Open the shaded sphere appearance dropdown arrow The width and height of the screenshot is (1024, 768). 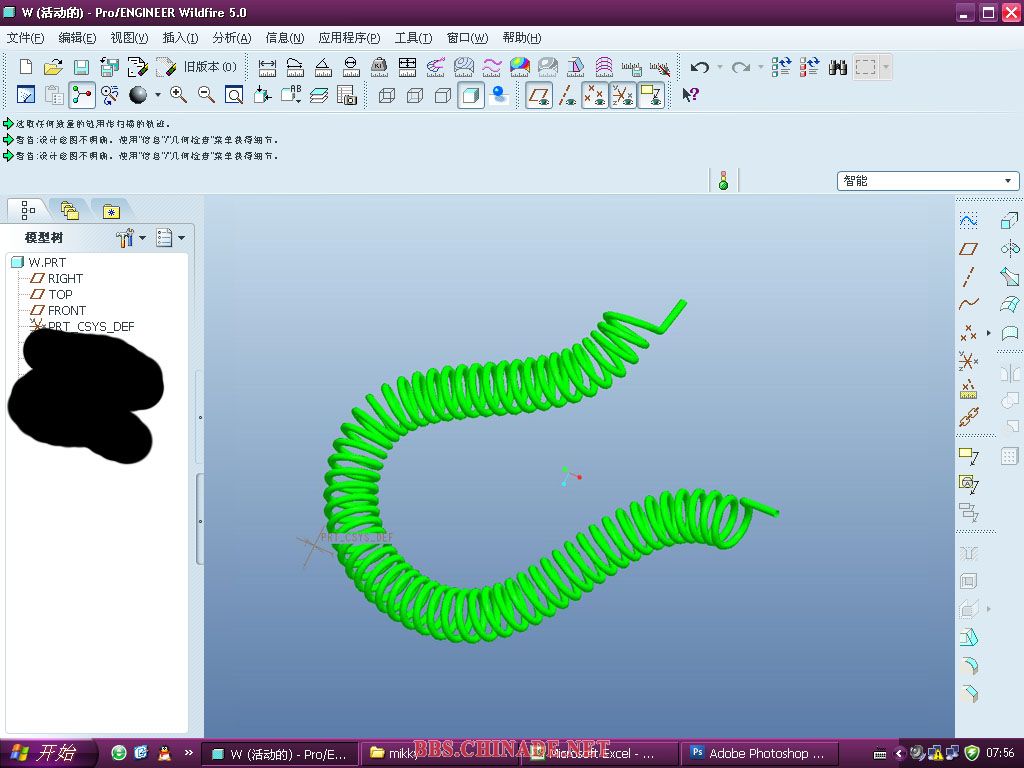click(157, 95)
